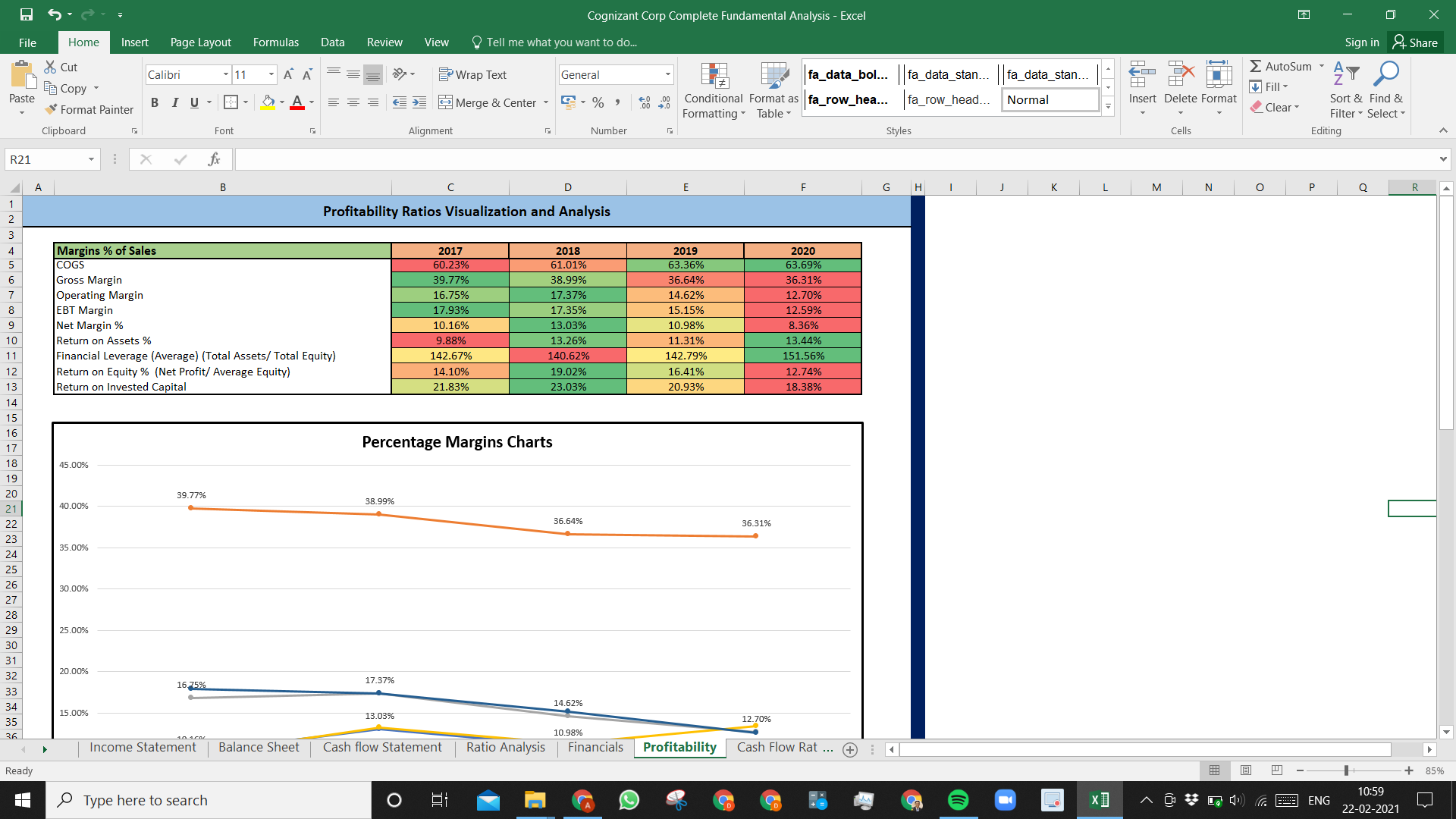This screenshot has width=1456, height=819.
Task: Toggle Underline formatting
Action: pyautogui.click(x=195, y=102)
